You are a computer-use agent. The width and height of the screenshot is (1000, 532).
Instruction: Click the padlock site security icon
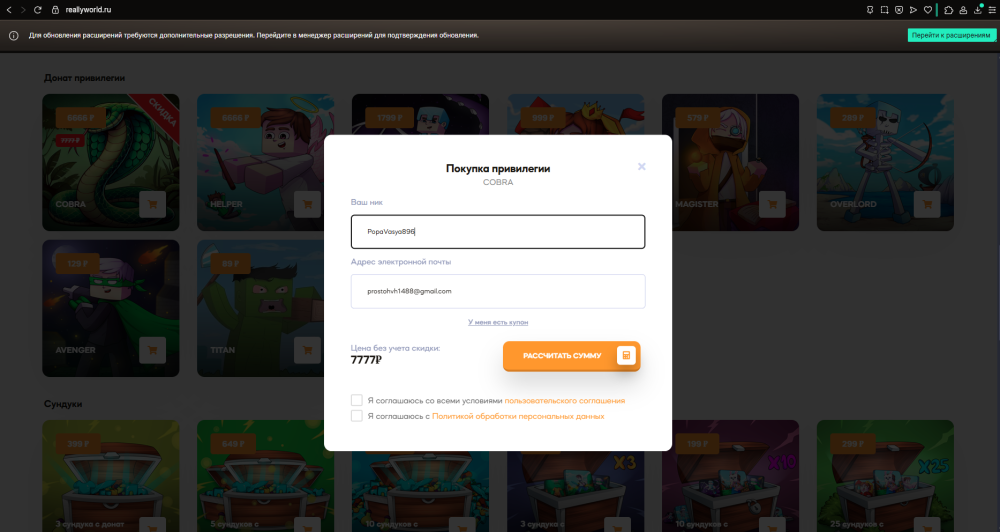(x=55, y=10)
